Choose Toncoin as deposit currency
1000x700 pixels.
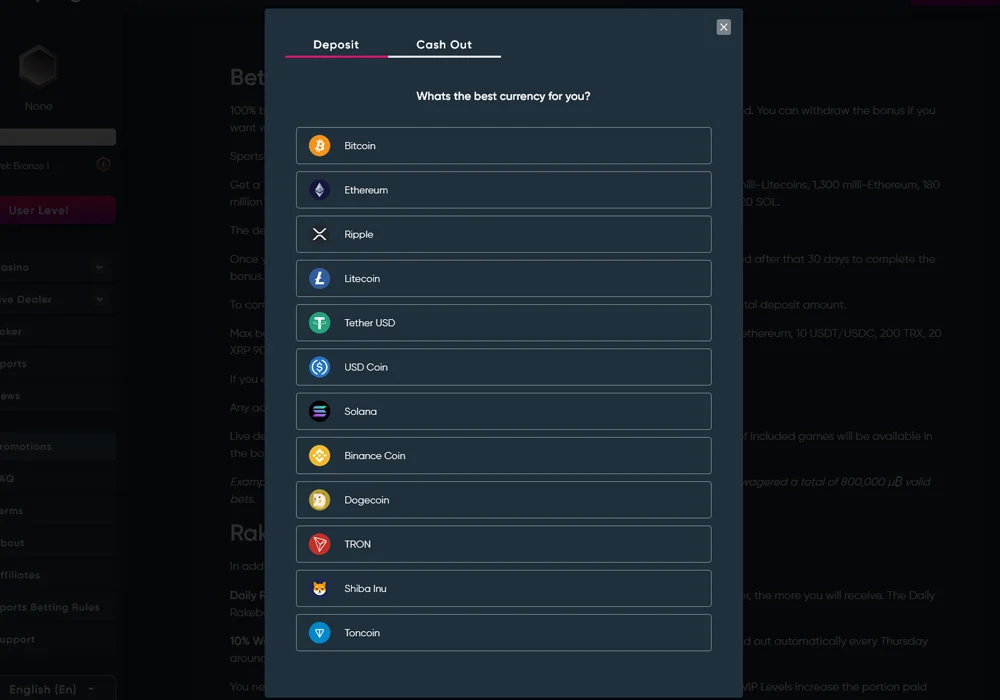tap(500, 632)
